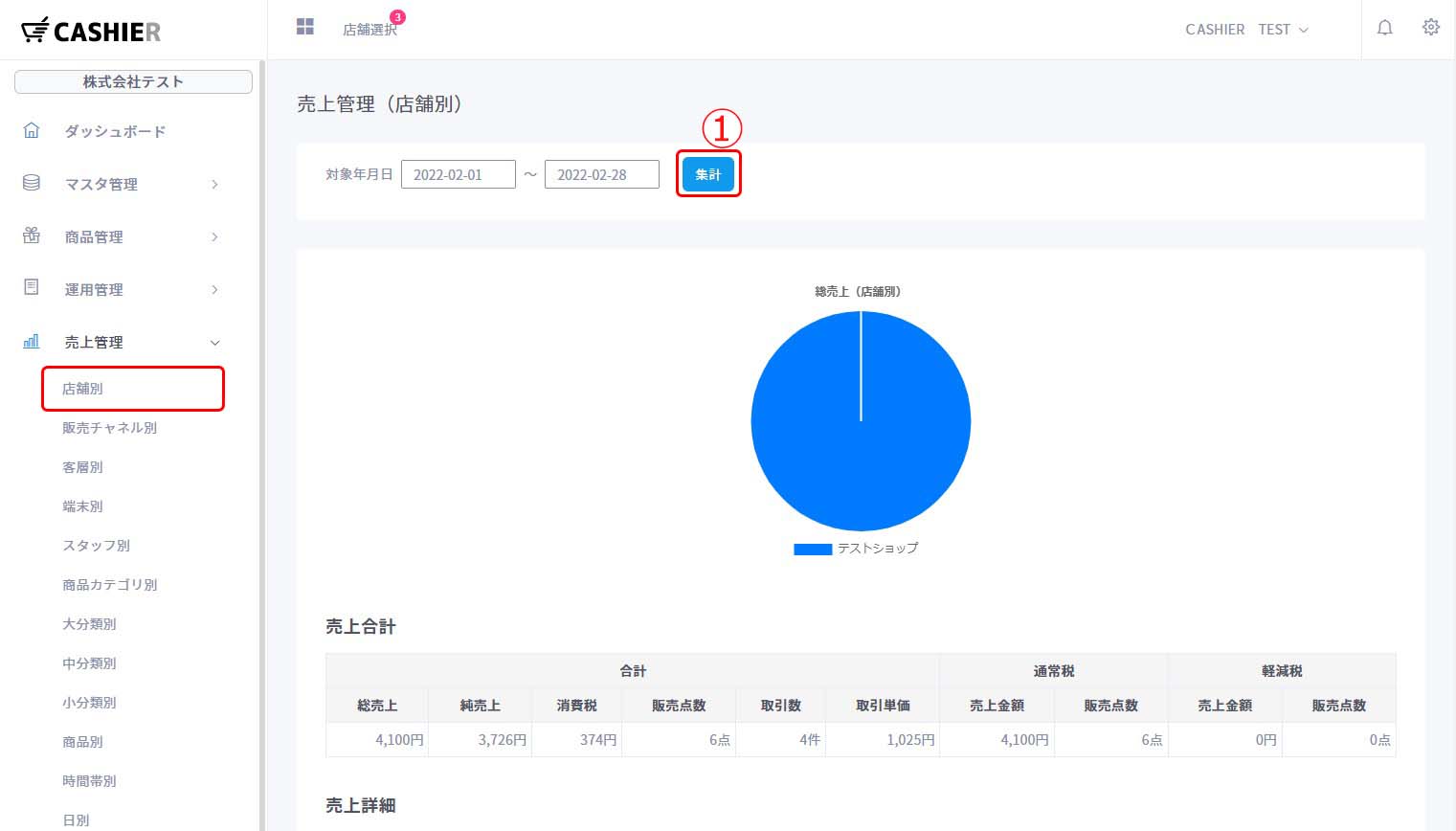Click the 374円 tax cell
The height and width of the screenshot is (831, 1456).
coord(577,740)
